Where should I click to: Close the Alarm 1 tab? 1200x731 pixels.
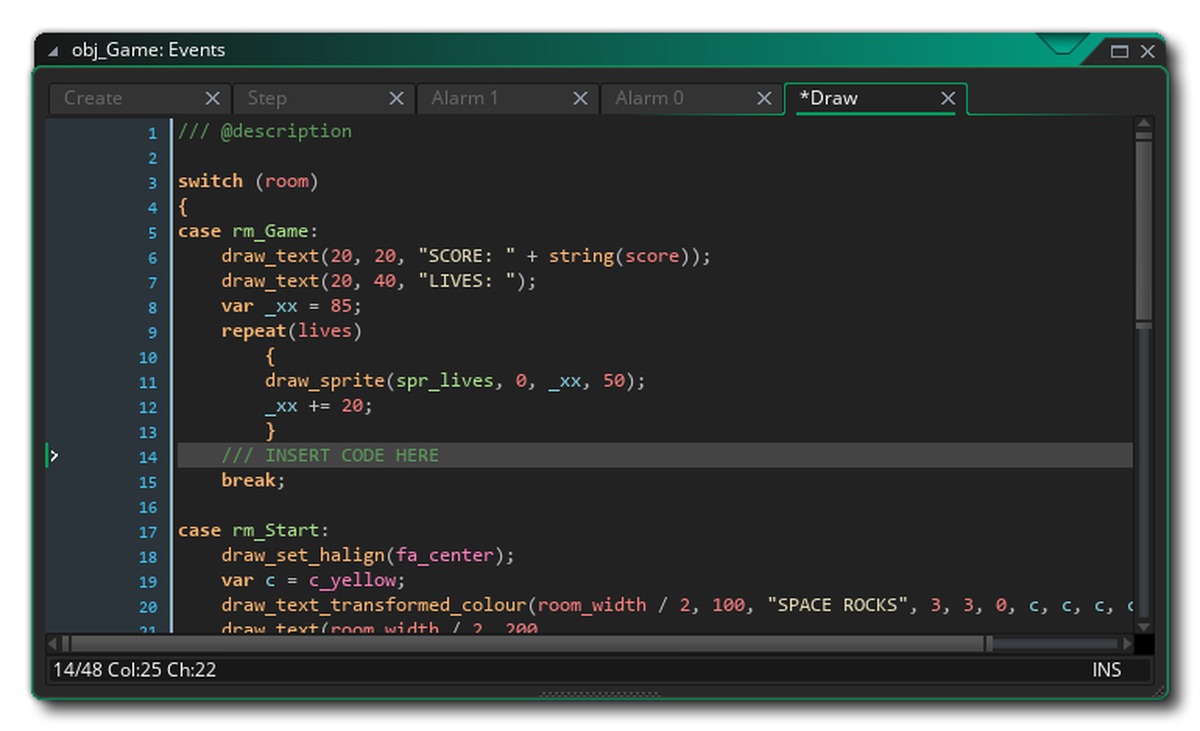(x=580, y=98)
